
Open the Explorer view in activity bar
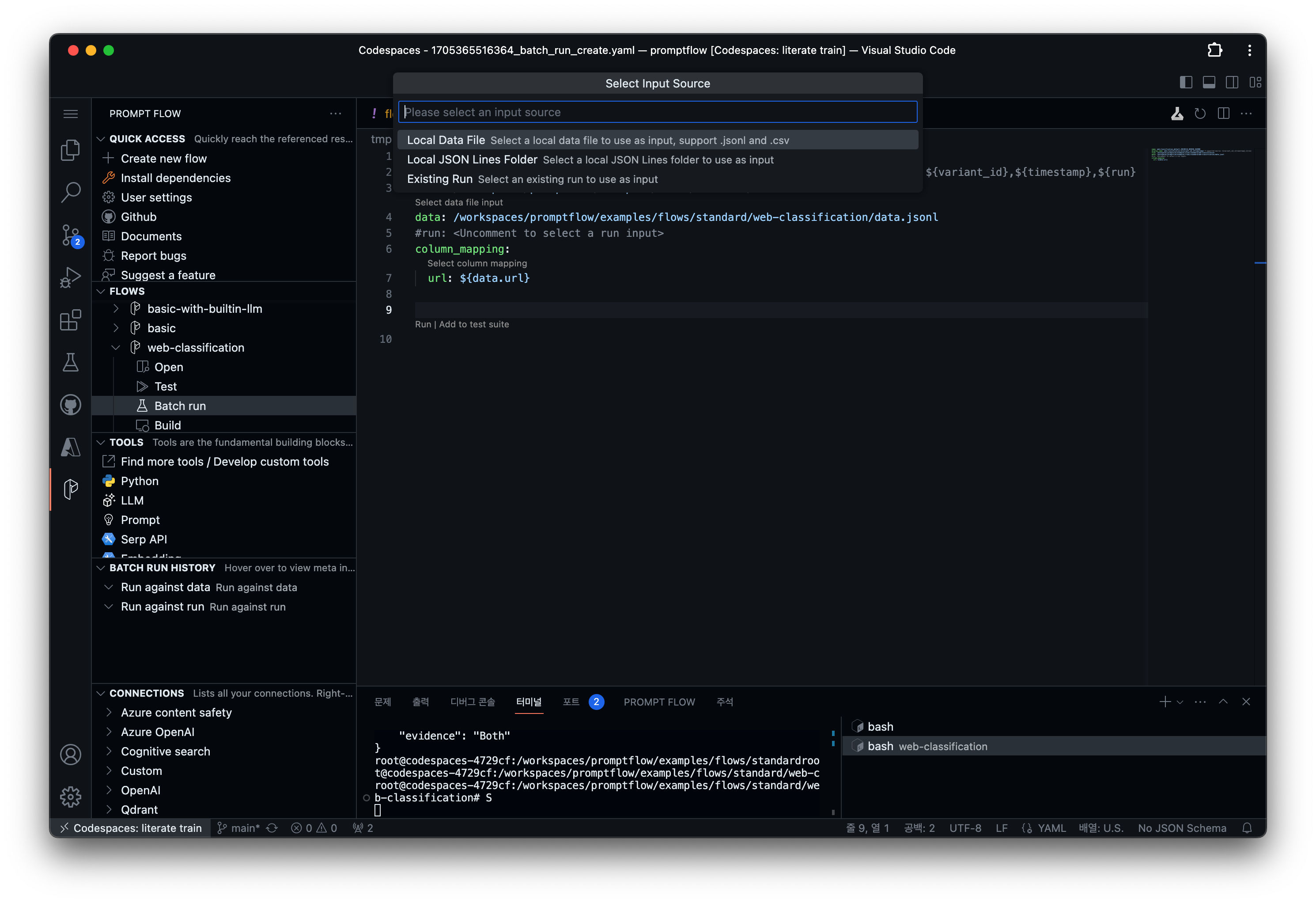click(70, 150)
